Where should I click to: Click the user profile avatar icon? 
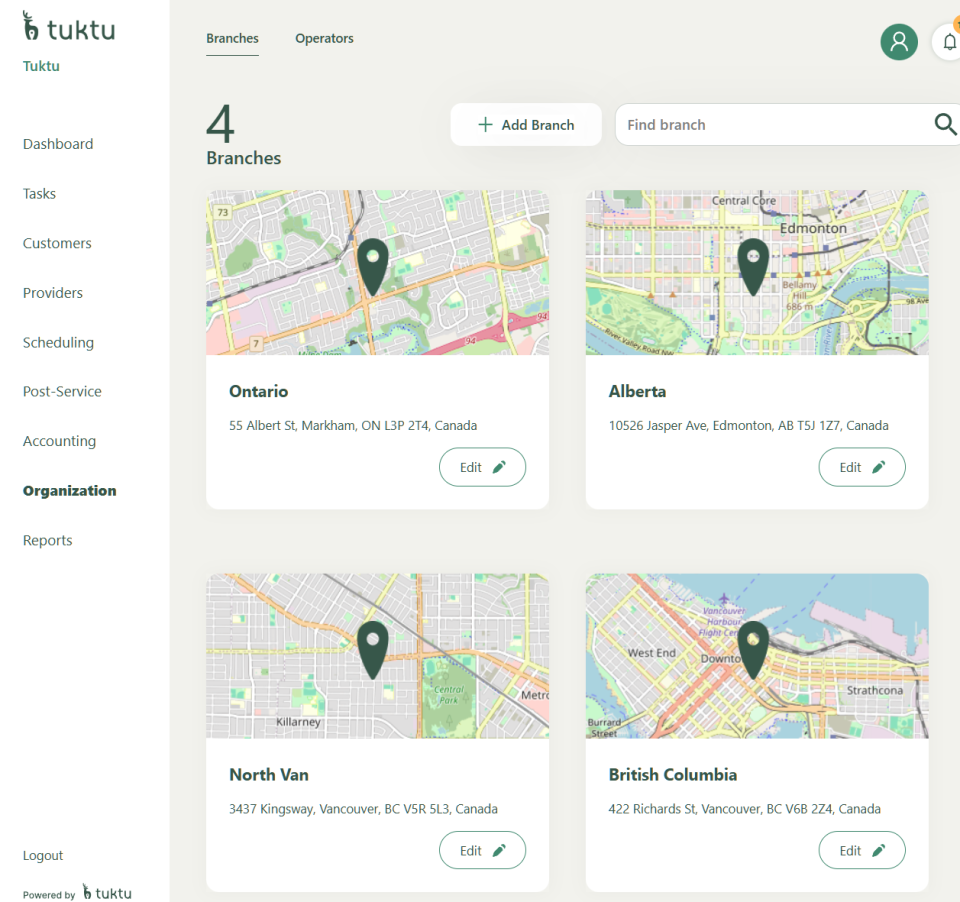[899, 42]
